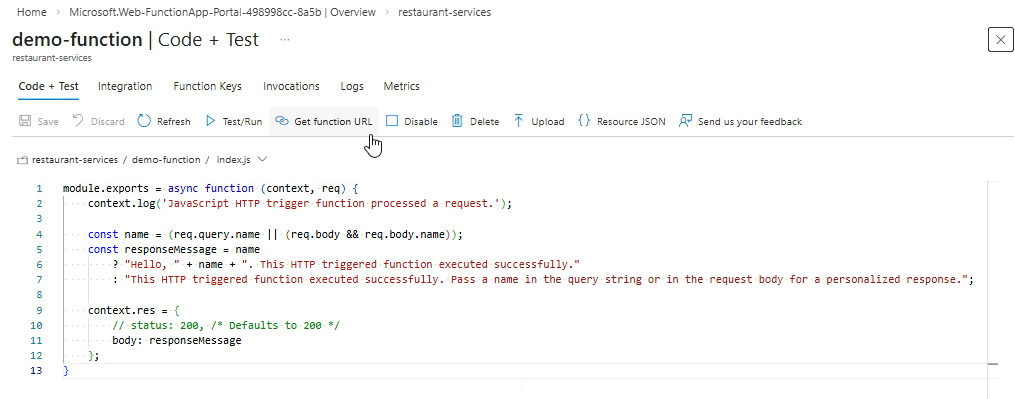Expand the index.js file dropdown
The width and height of the screenshot is (1015, 399).
[x=262, y=159]
